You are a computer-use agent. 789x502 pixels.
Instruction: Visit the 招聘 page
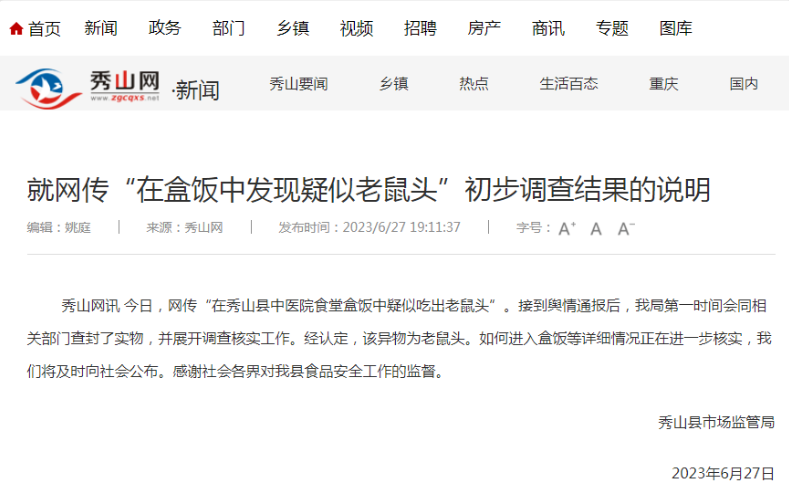click(x=420, y=28)
